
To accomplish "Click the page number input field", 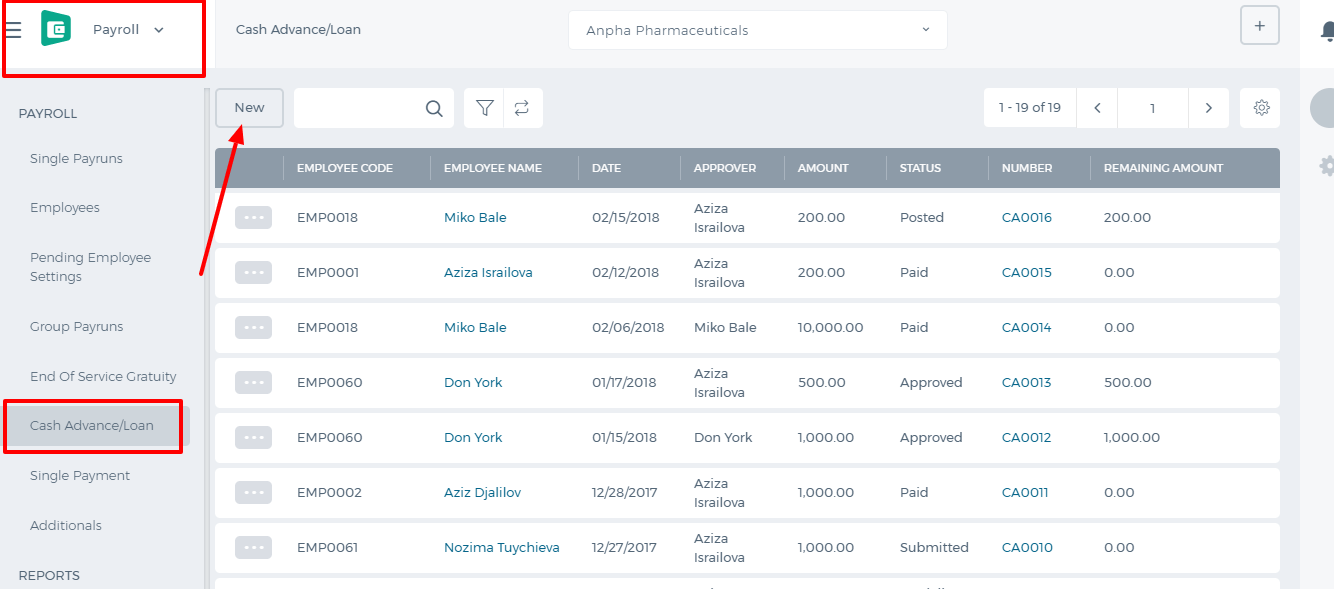I will coord(1153,108).
